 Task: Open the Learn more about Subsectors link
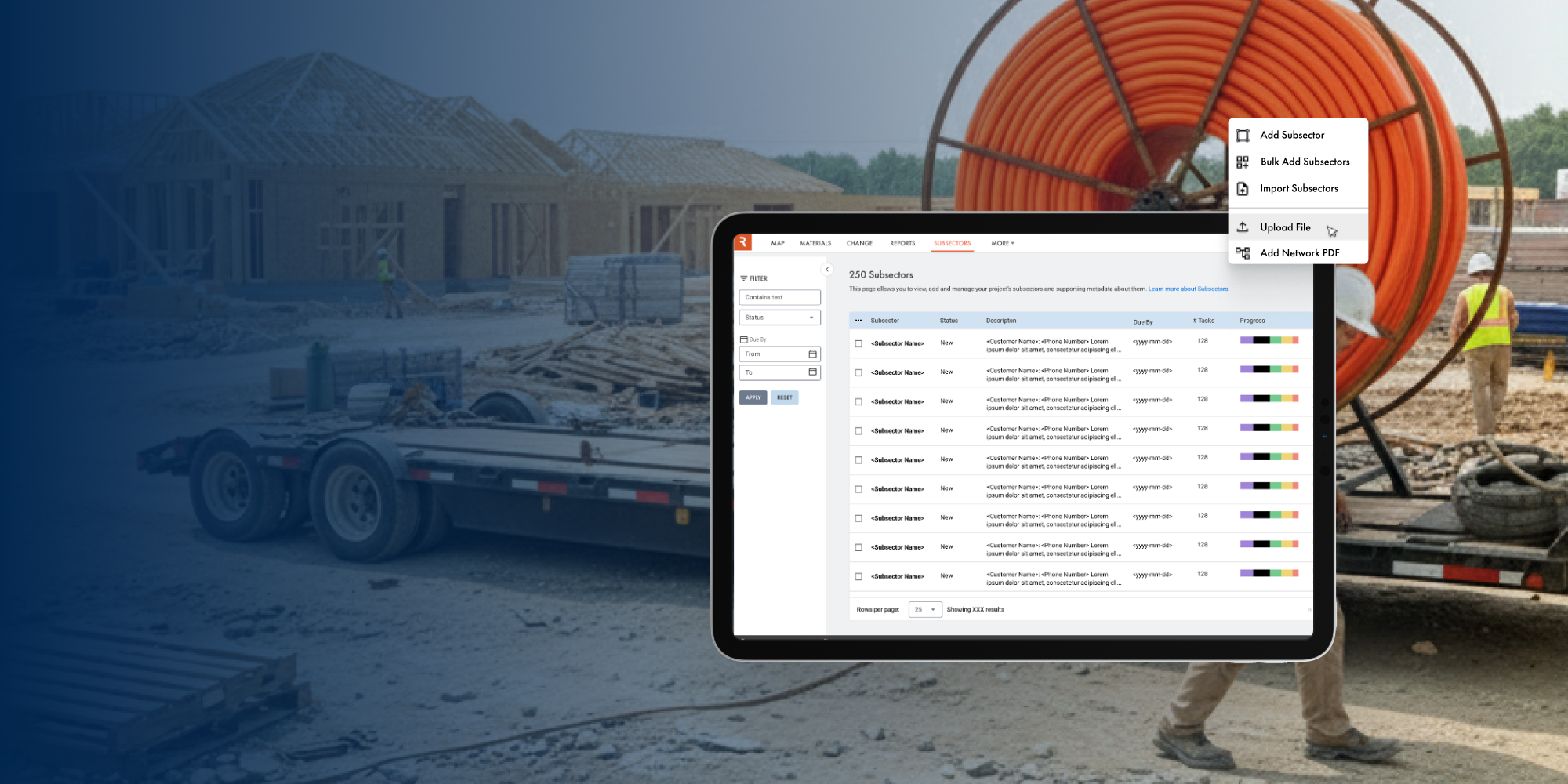1188,289
